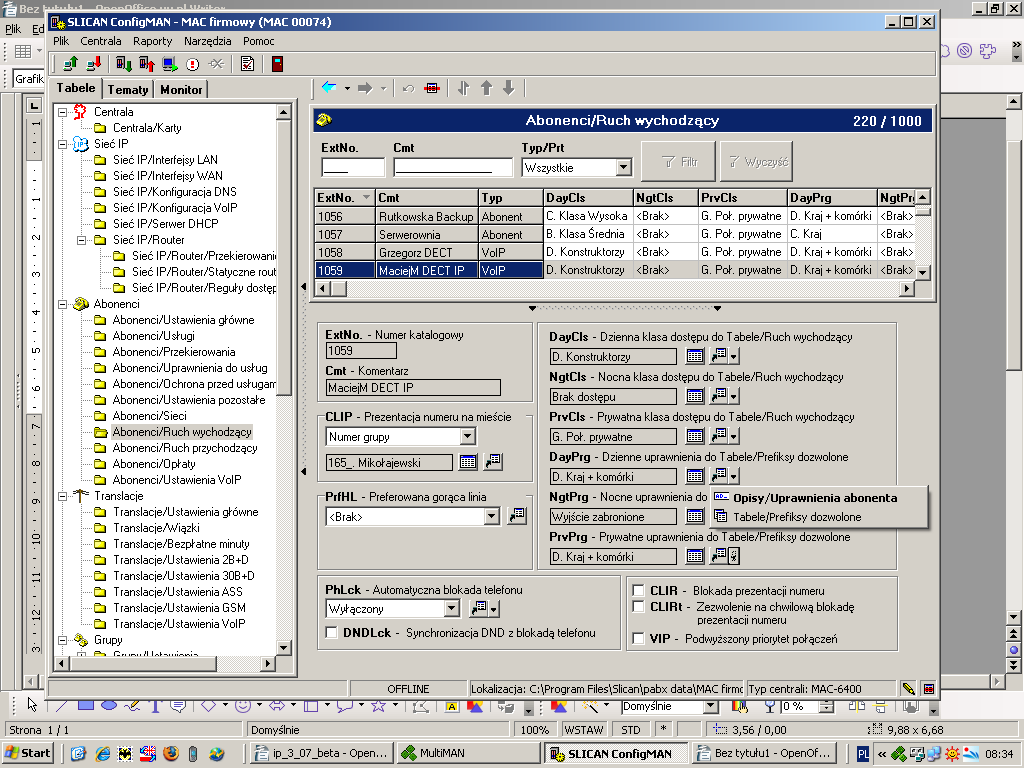Image resolution: width=1024 pixels, height=768 pixels.
Task: Choose Tabele/Prefiksy dozwolone from popup menu
Action: click(x=818, y=517)
